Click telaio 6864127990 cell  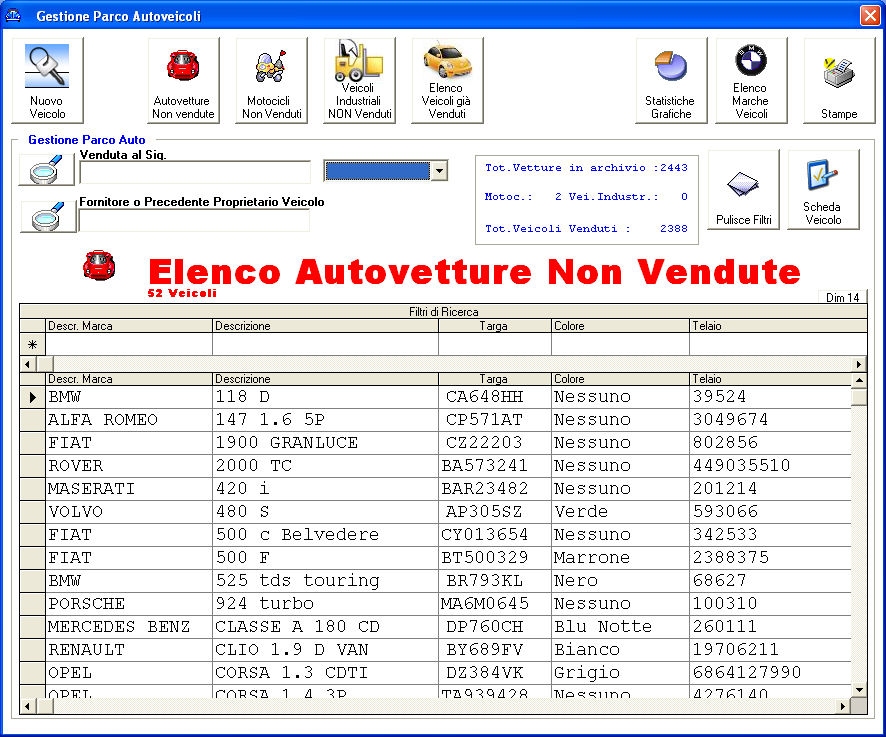[x=770, y=673]
